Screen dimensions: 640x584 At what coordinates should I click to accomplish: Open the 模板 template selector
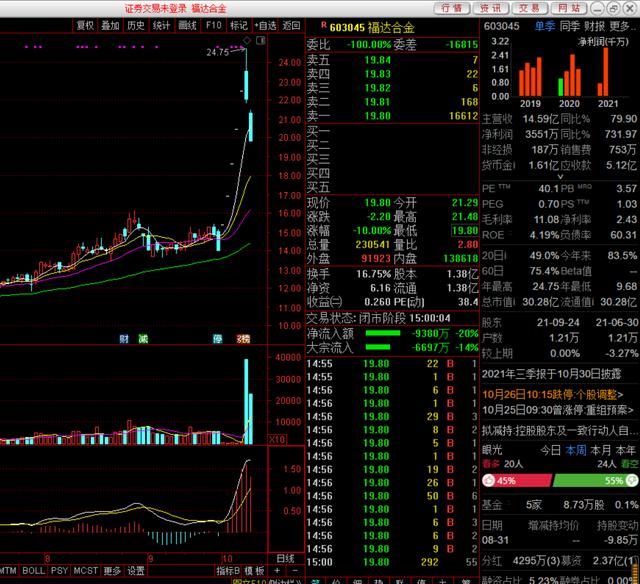coord(254,570)
